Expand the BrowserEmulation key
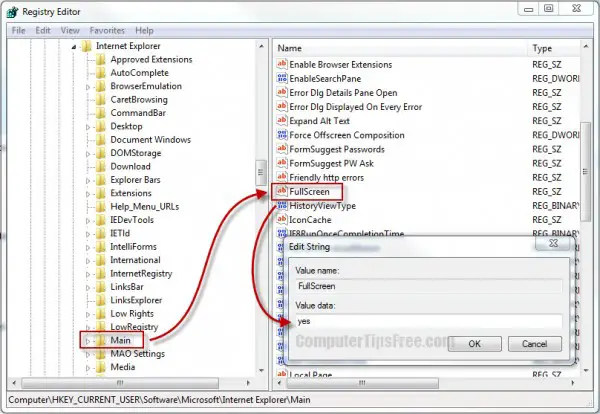The height and width of the screenshot is (414, 600). click(88, 87)
